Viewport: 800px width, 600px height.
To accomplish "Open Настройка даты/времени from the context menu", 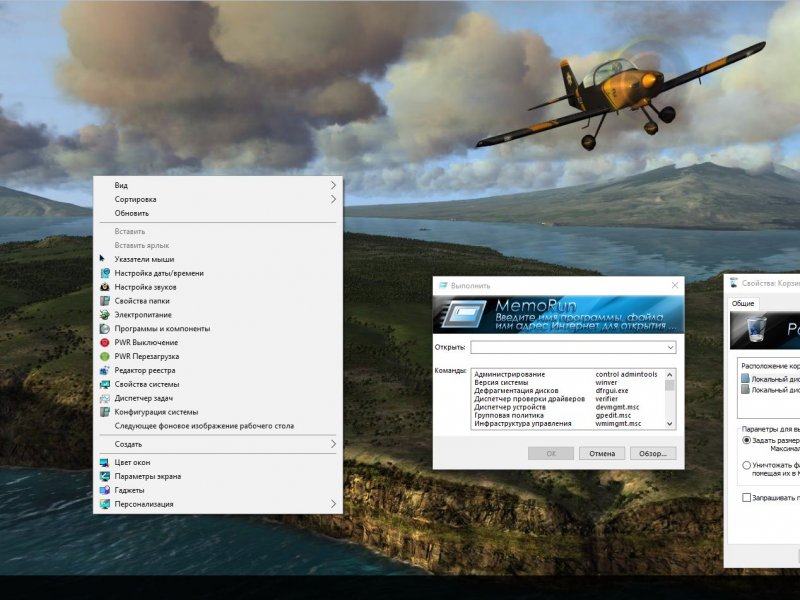I will (218, 273).
